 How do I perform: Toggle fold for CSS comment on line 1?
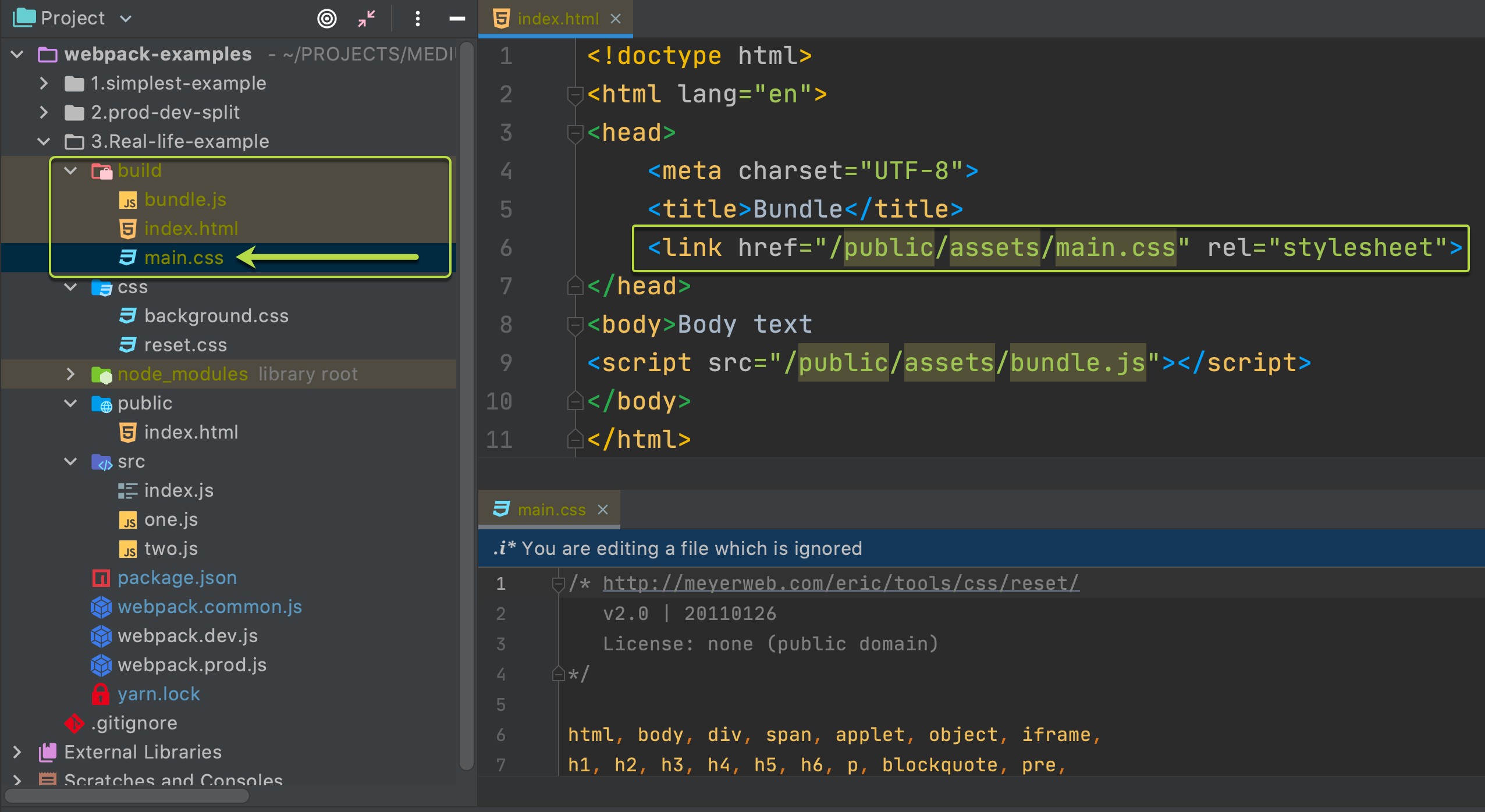coord(558,583)
